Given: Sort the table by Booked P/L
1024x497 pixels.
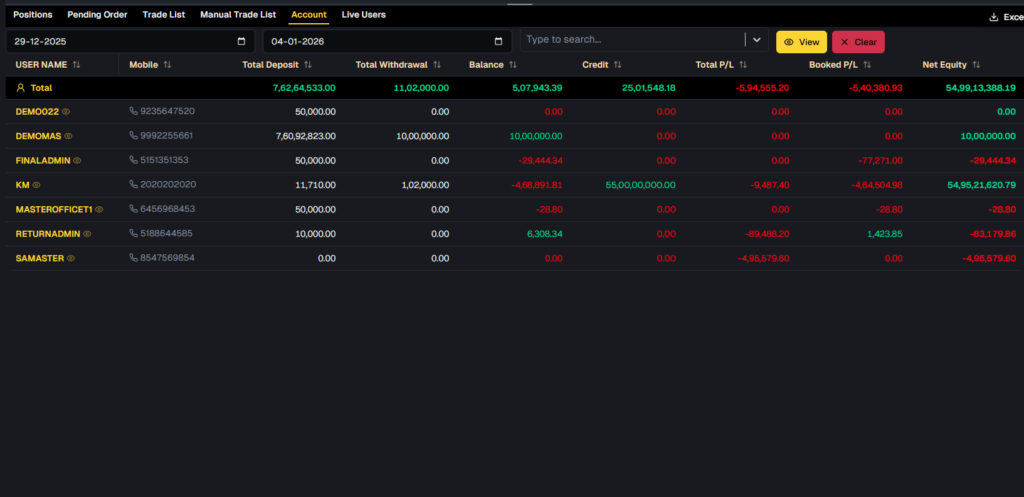Looking at the screenshot, I should 865,65.
